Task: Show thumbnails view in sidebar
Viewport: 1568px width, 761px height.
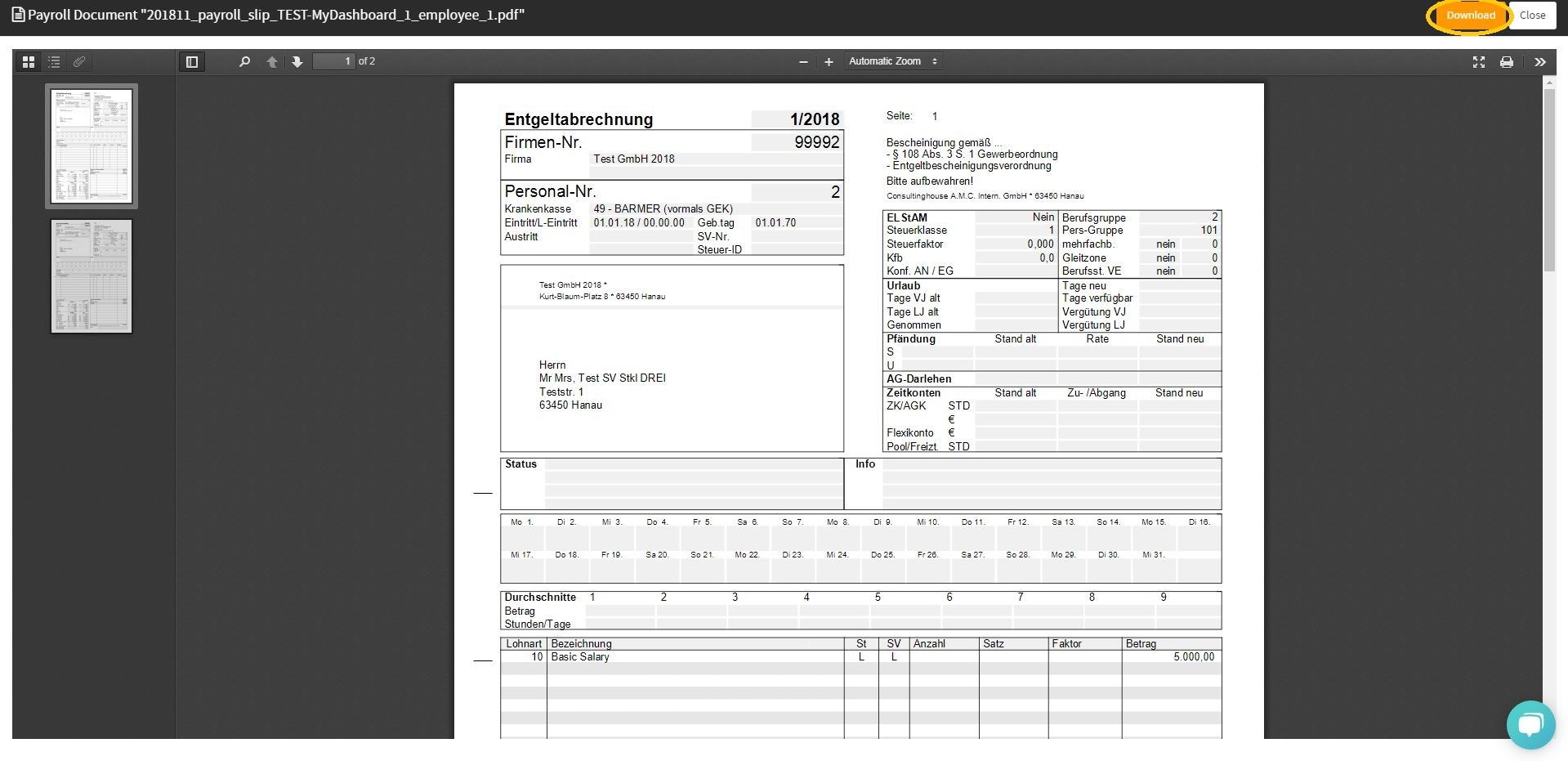Action: tap(29, 62)
